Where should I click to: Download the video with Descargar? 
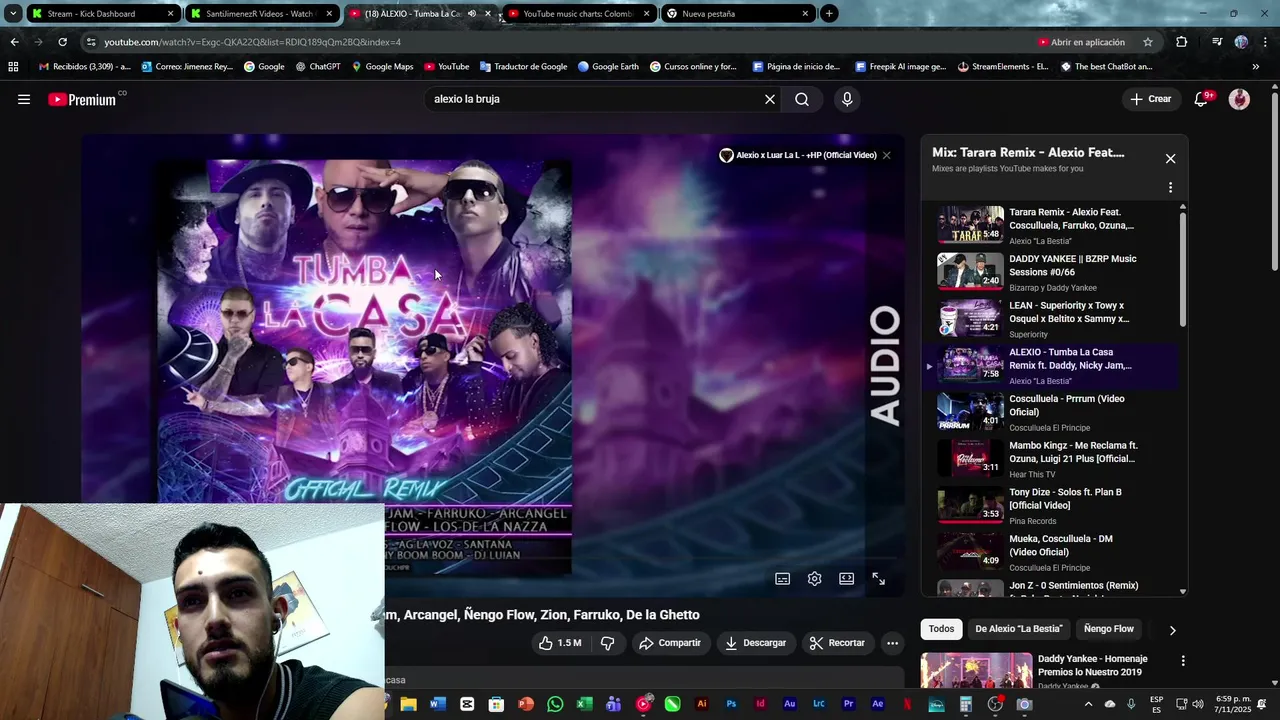pyautogui.click(x=756, y=643)
